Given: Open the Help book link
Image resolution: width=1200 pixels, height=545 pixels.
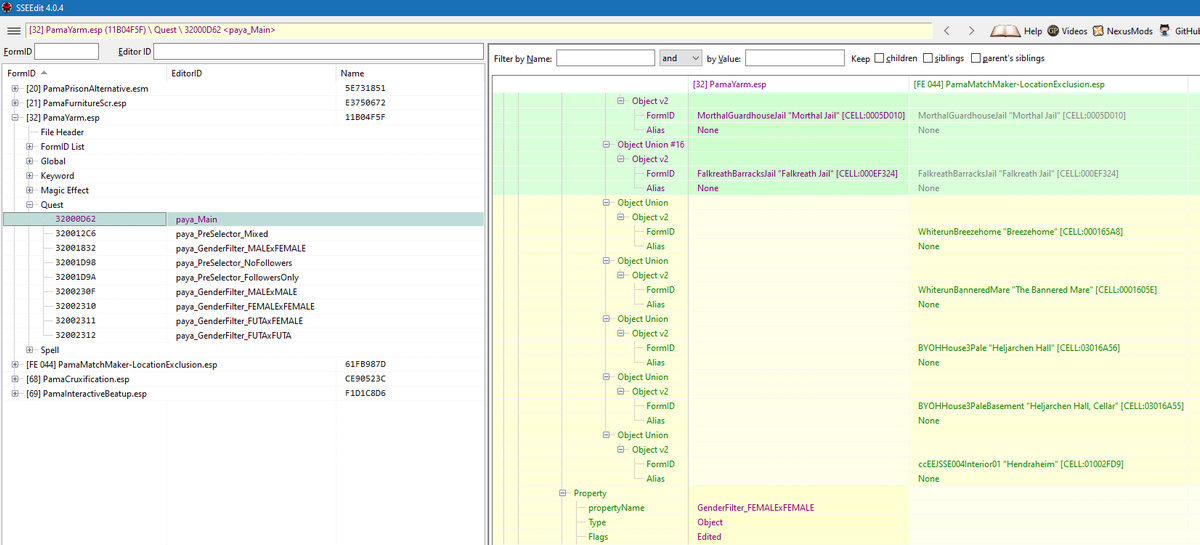Looking at the screenshot, I should (1015, 31).
